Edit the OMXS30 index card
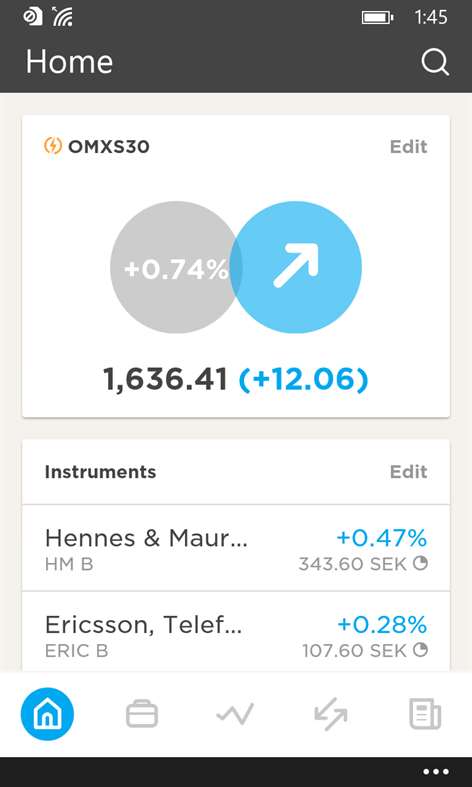This screenshot has height=787, width=472. click(408, 147)
